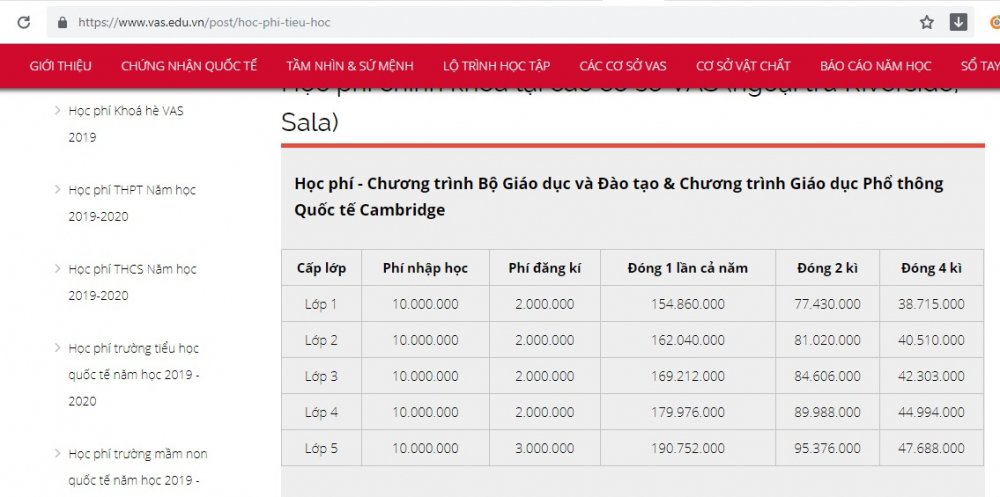Open the BÁO CÁO NĂM HỌC link
Screen dimensions: 1000x497
pos(875,66)
